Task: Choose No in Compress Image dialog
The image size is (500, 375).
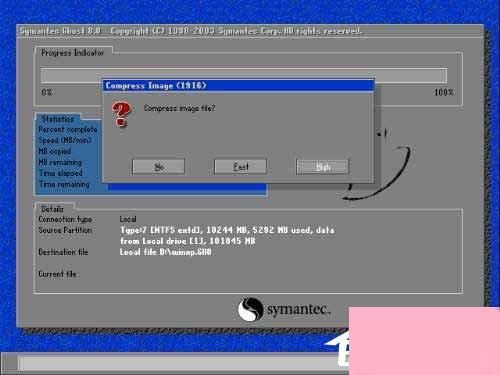Action: coord(158,166)
